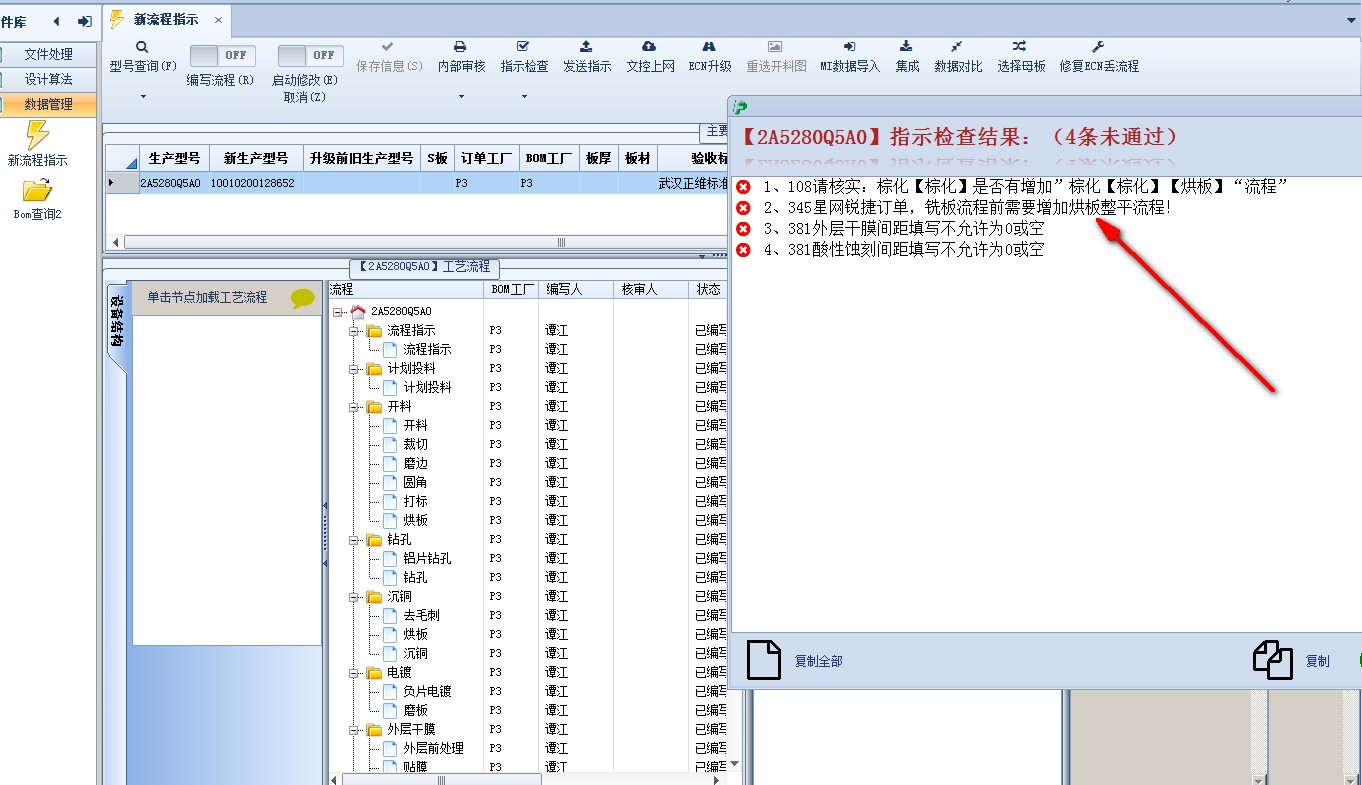Expand dropdown arrow under 内部审核

coord(461,97)
